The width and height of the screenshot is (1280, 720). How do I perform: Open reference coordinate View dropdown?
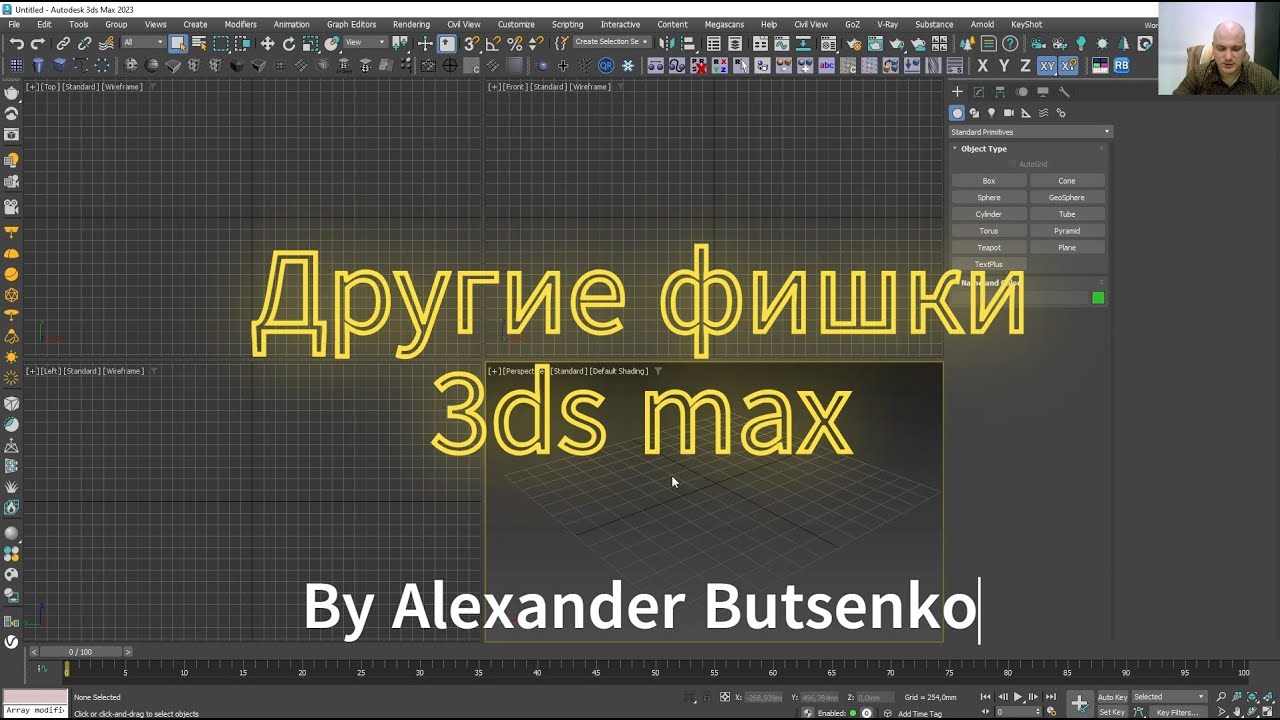coord(365,43)
